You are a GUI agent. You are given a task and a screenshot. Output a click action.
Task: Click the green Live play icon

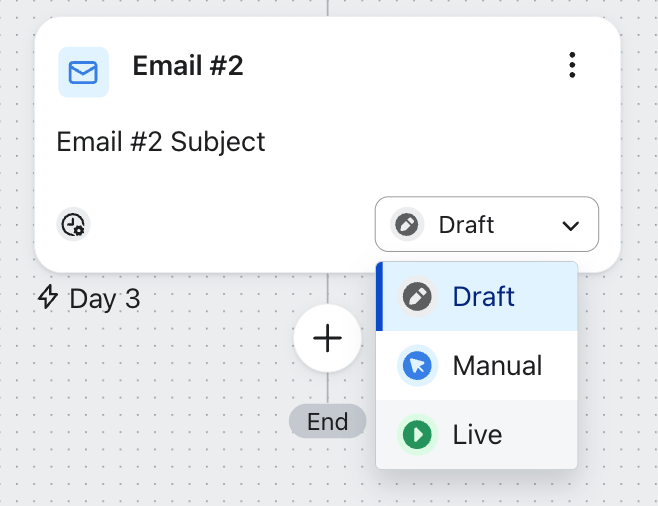coord(417,435)
